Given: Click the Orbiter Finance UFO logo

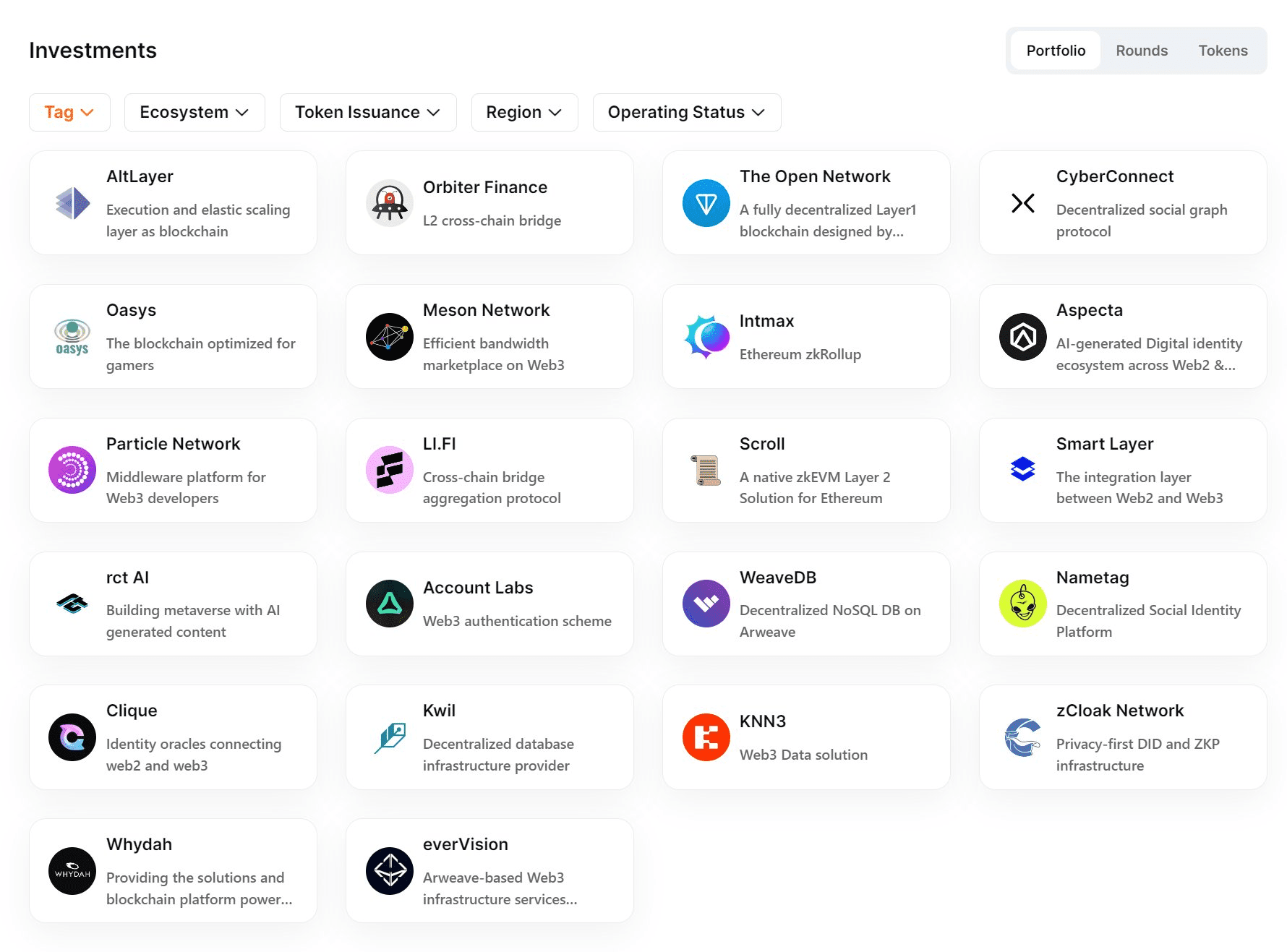Looking at the screenshot, I should pos(390,203).
